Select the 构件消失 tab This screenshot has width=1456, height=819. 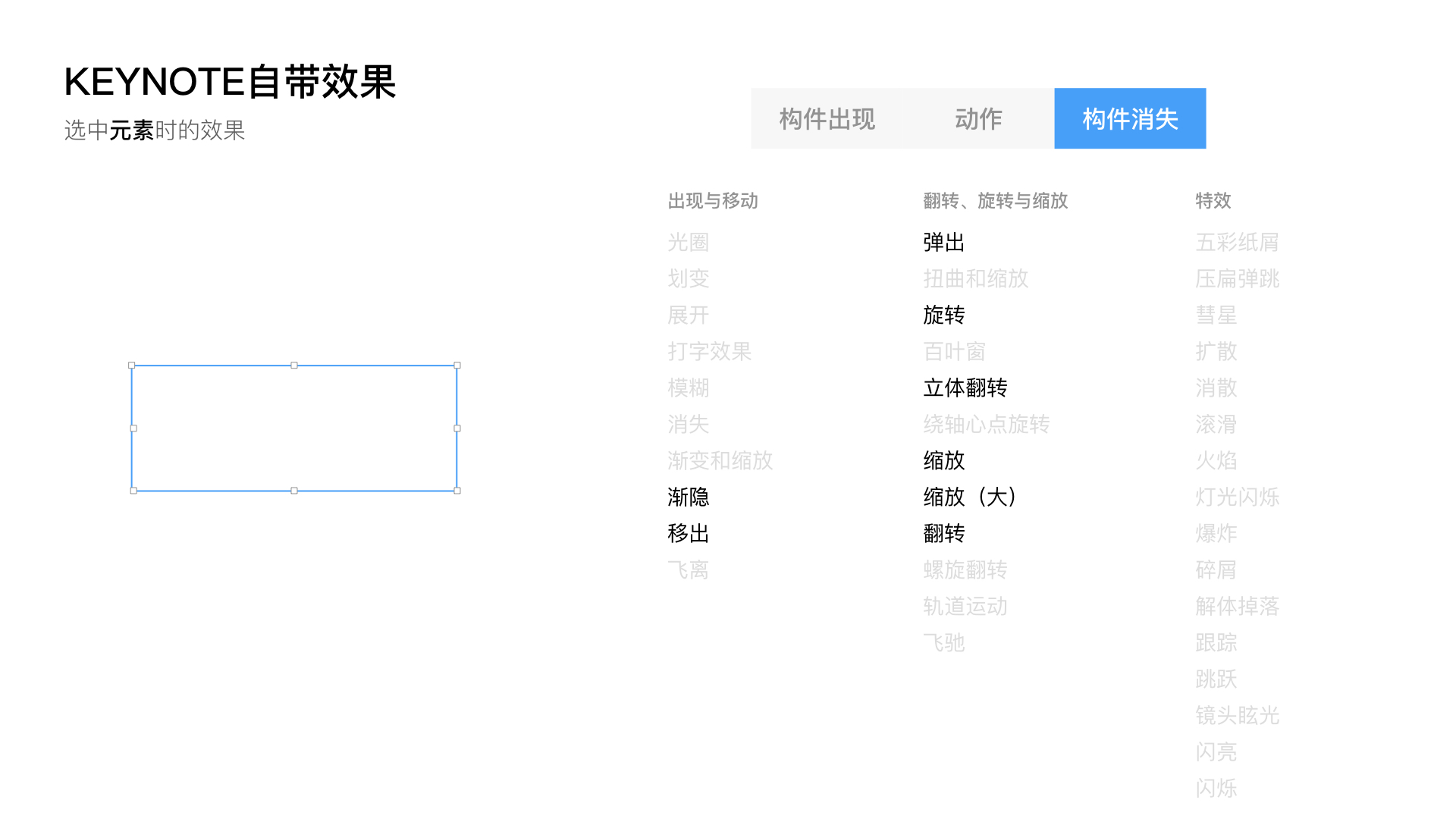tap(1130, 119)
